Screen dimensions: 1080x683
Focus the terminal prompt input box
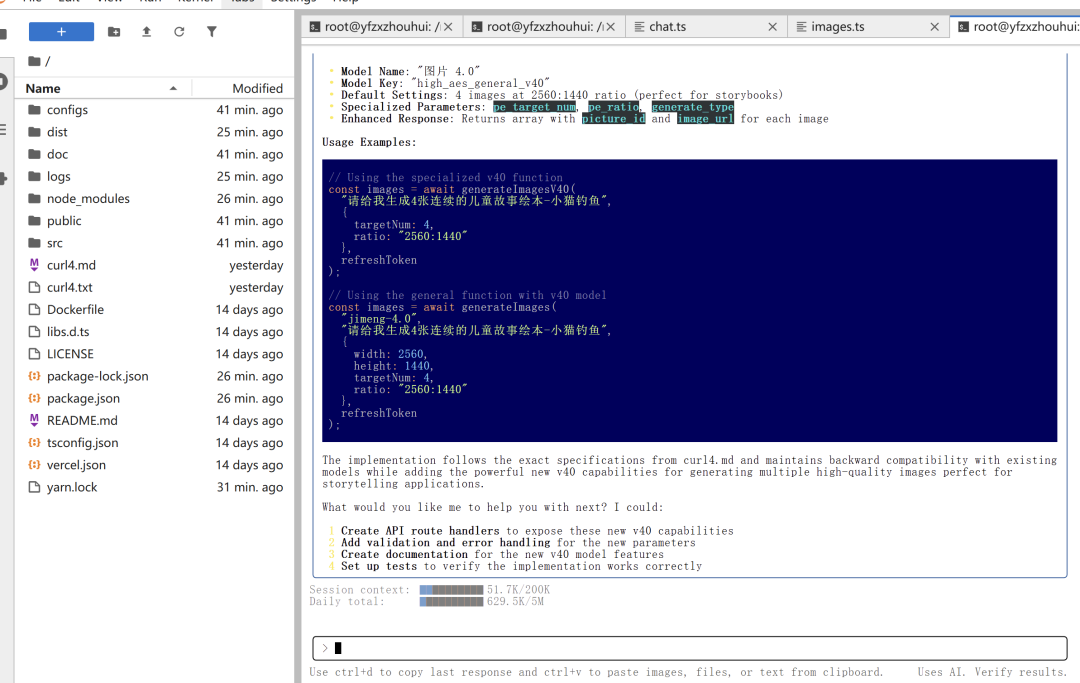click(x=690, y=648)
